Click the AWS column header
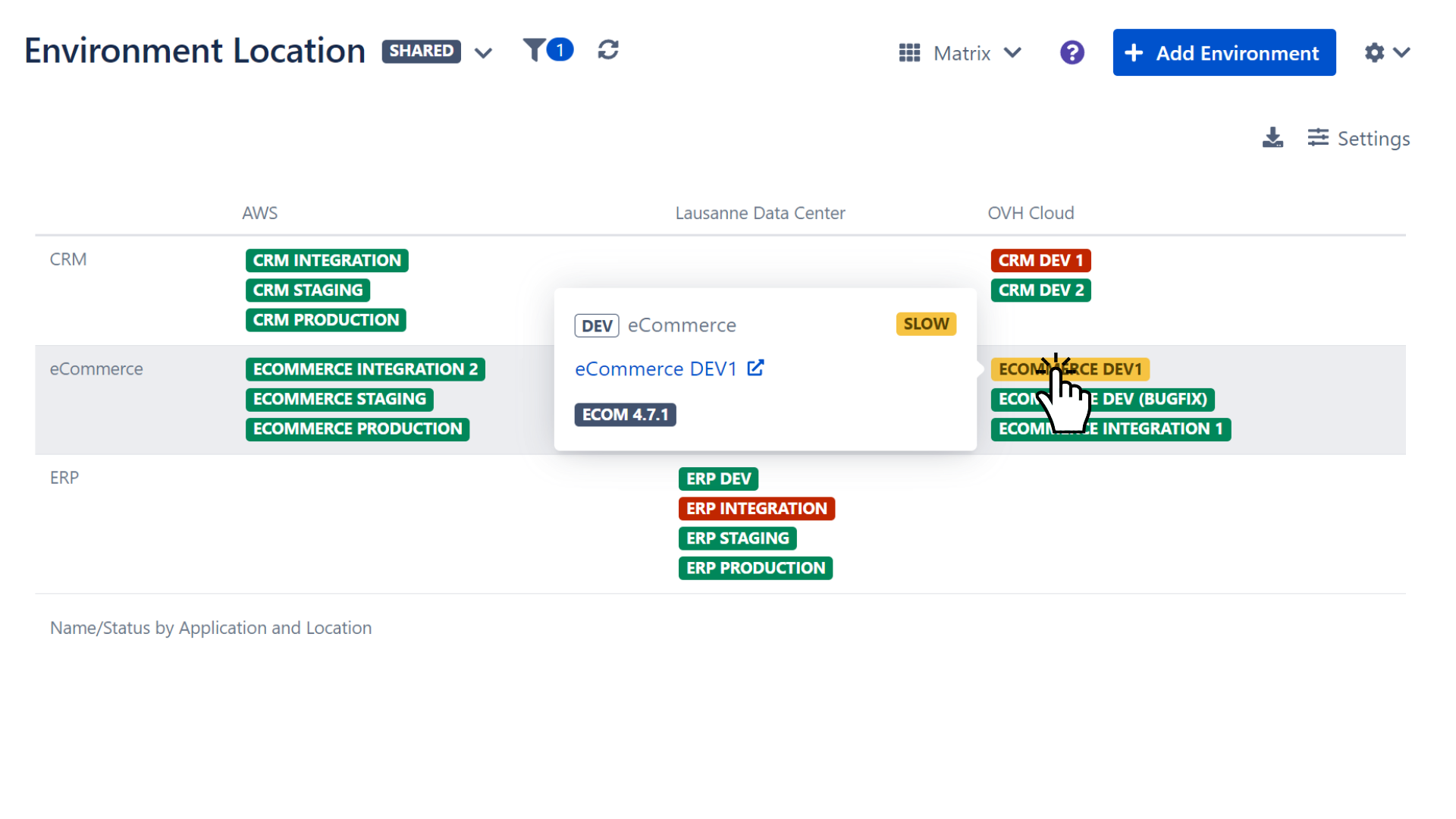The height and width of the screenshot is (819, 1456). point(260,213)
